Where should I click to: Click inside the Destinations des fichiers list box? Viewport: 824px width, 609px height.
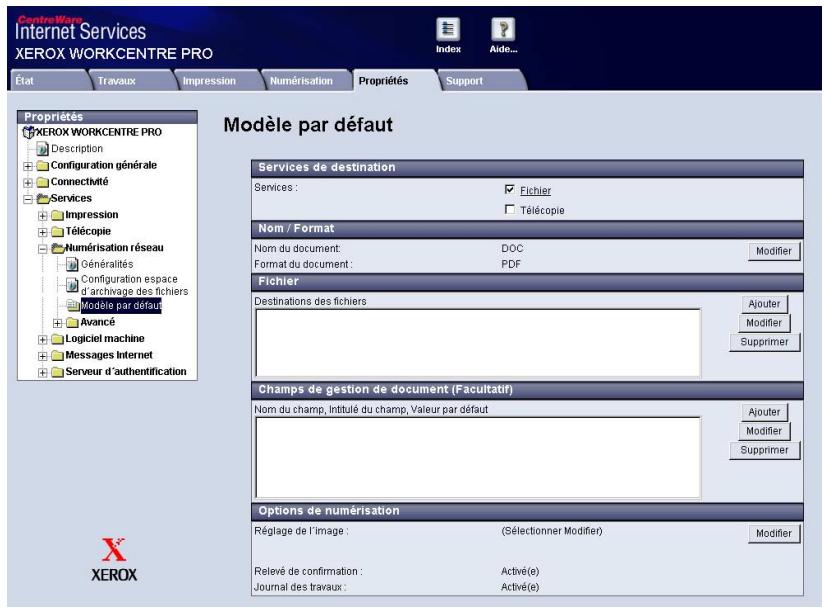click(478, 343)
